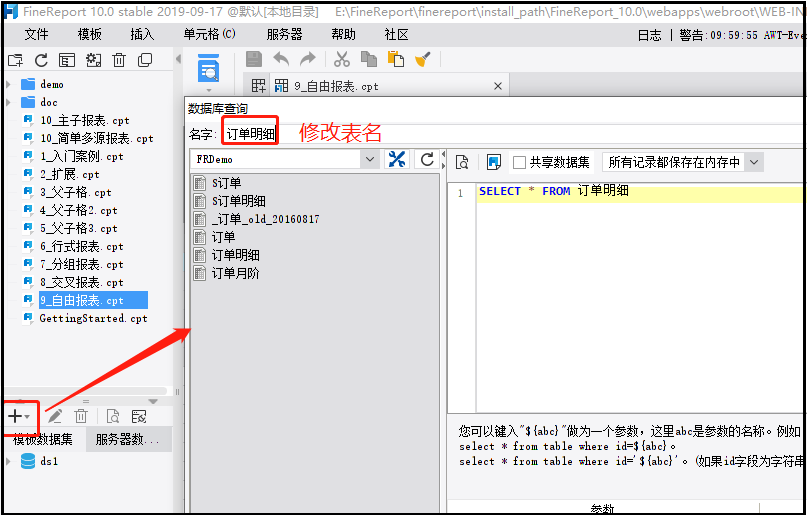Open the 服务器 menu

pos(284,34)
